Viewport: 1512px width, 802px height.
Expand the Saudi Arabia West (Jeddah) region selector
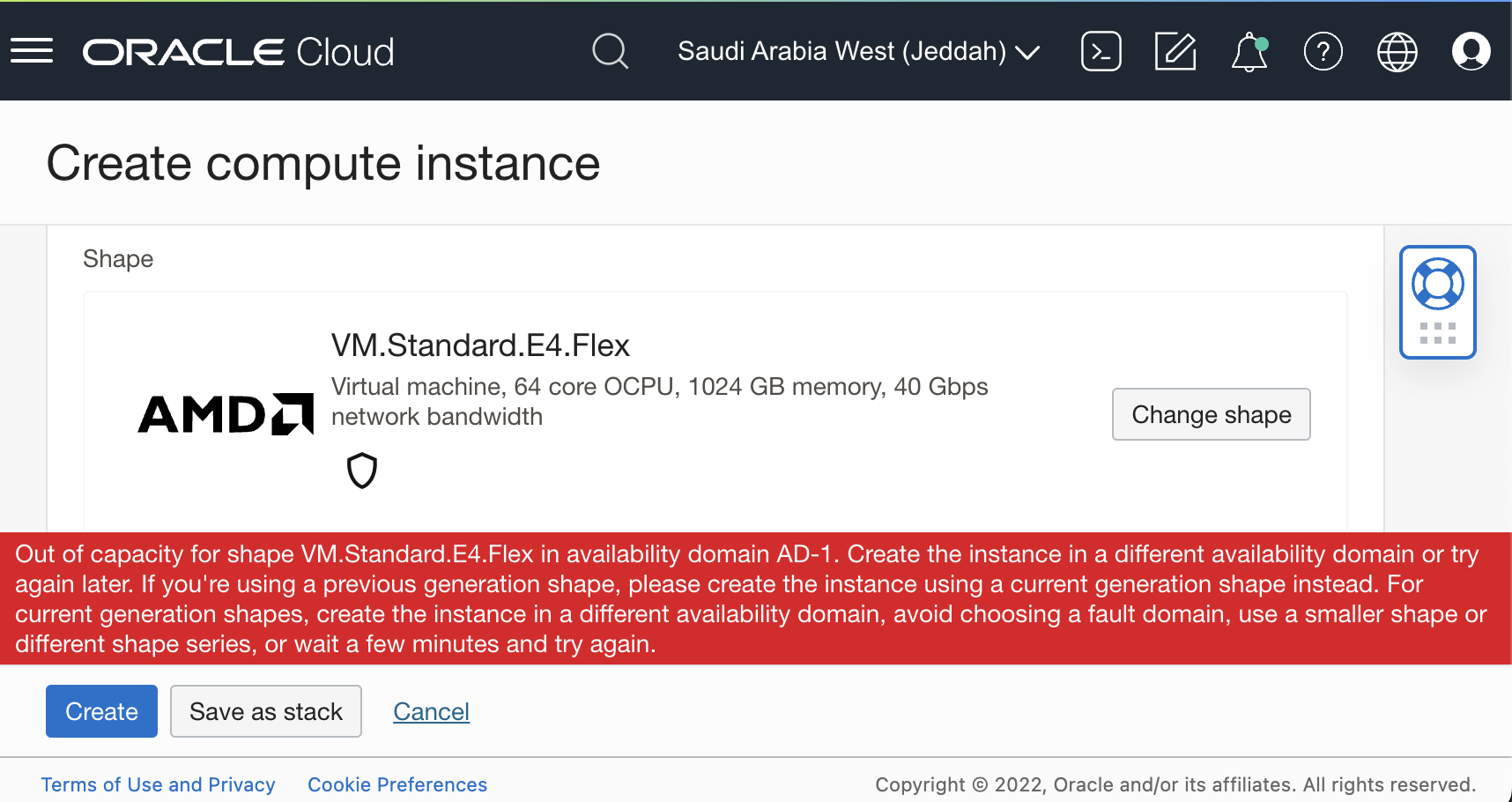click(858, 51)
